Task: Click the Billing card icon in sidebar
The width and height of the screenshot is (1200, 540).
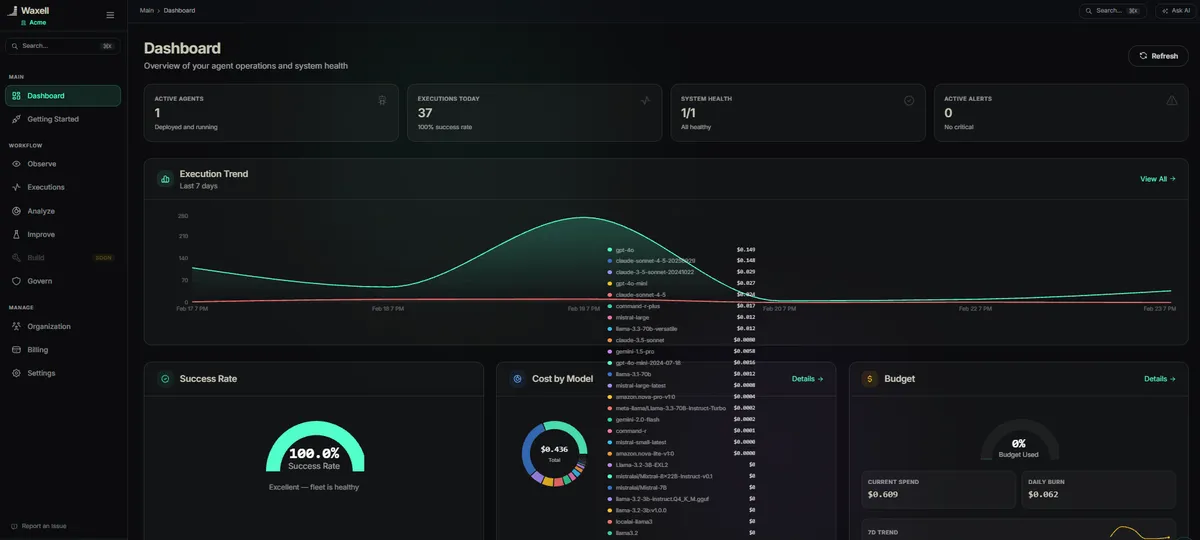Action: [x=16, y=350]
